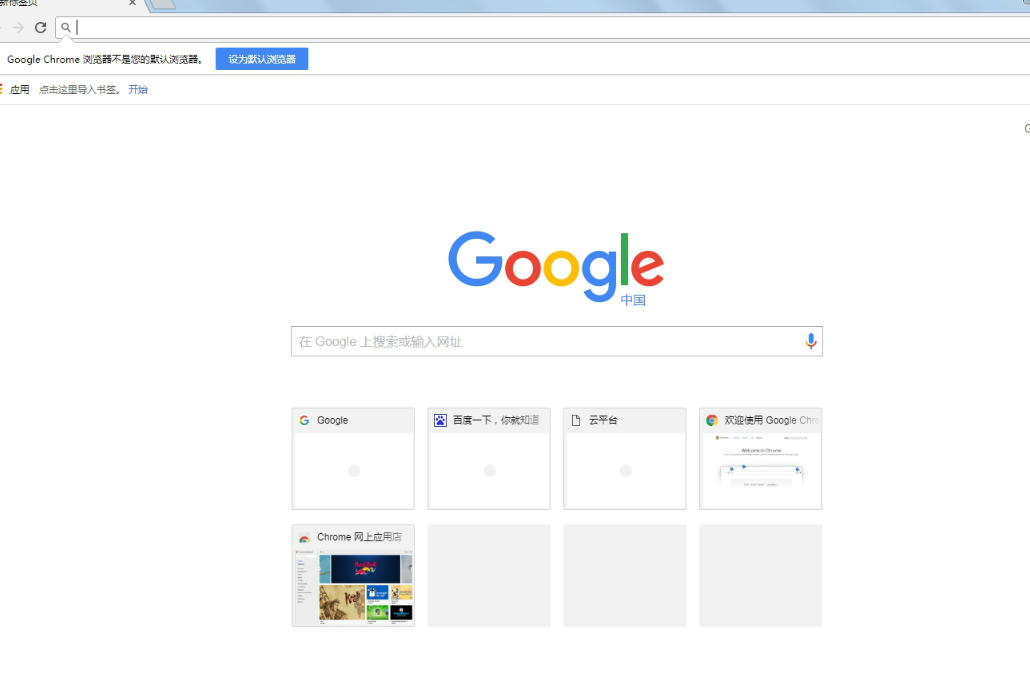Start voice search with microphone icon

click(811, 341)
